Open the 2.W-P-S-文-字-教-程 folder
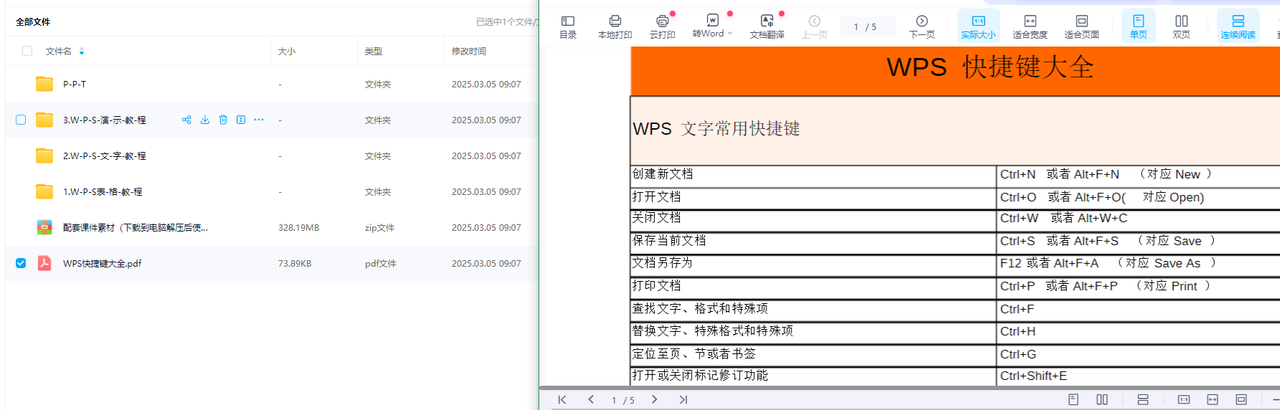The image size is (1280, 410). click(105, 156)
